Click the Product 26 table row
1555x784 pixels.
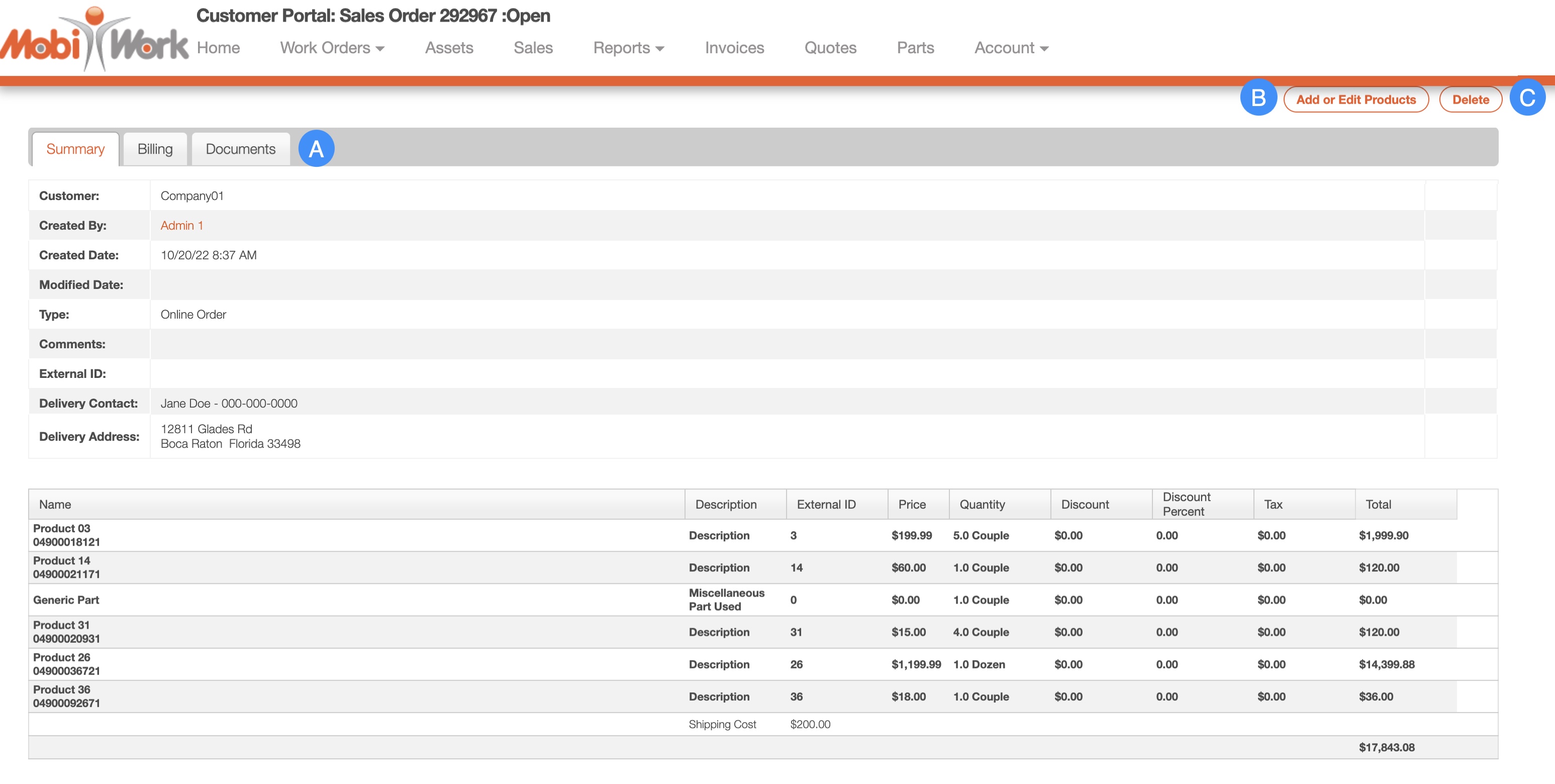(362, 664)
